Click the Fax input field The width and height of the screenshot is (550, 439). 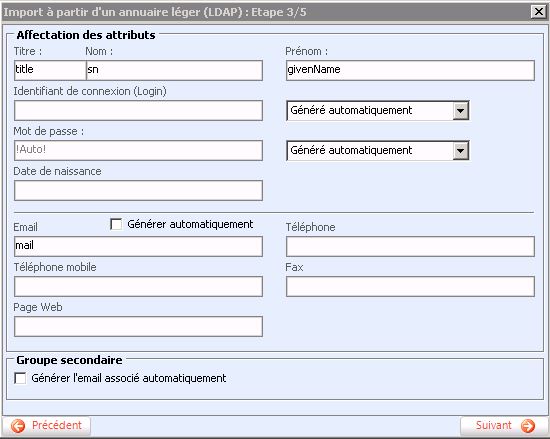click(410, 286)
